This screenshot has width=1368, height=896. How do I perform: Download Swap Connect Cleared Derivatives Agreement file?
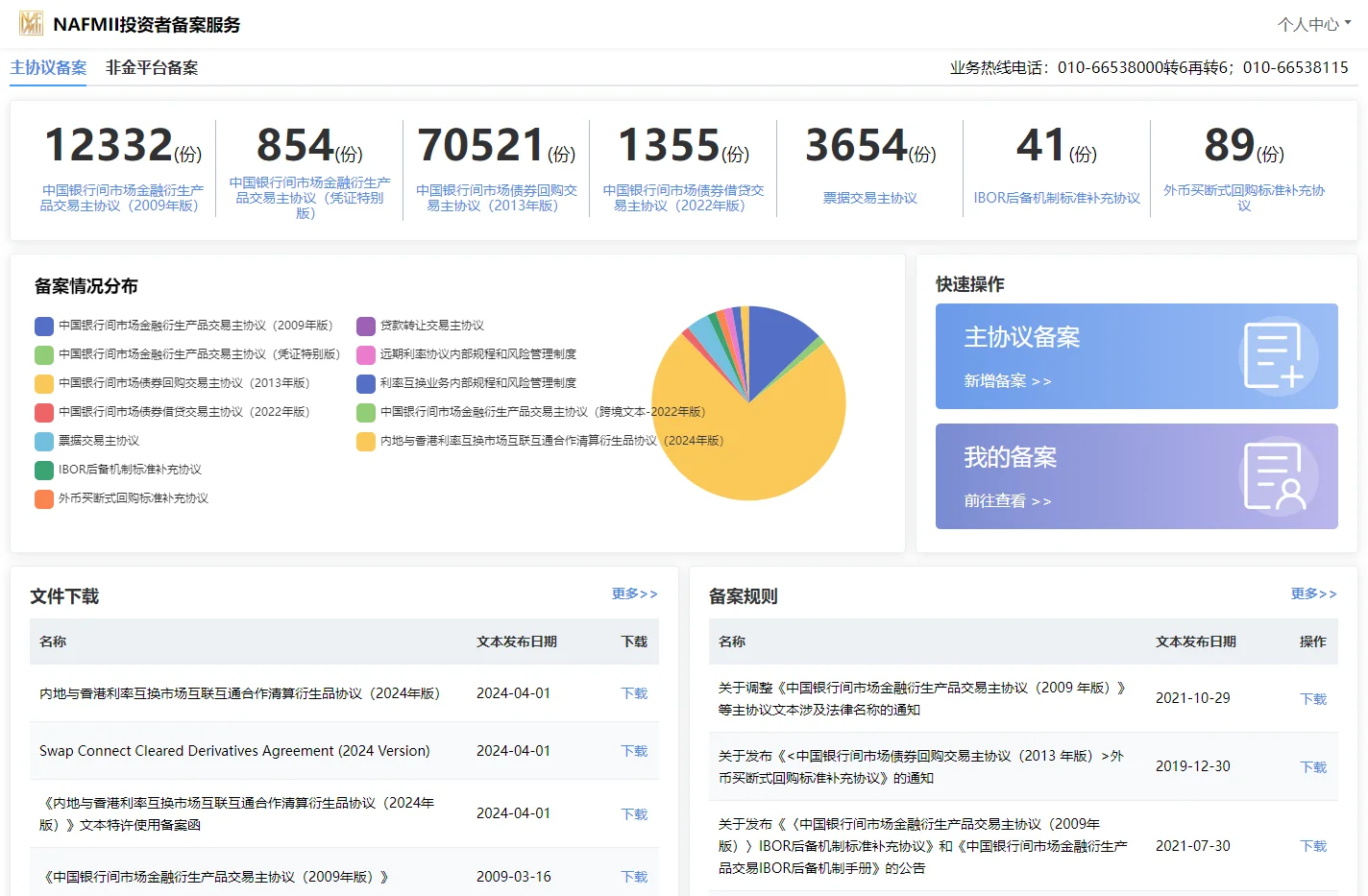634,751
